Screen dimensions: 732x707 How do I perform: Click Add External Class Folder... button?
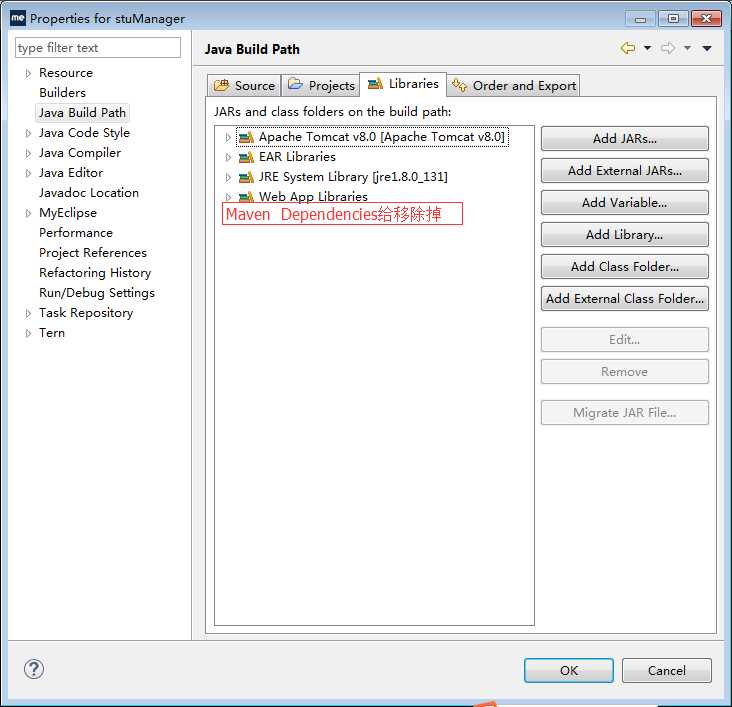[625, 298]
